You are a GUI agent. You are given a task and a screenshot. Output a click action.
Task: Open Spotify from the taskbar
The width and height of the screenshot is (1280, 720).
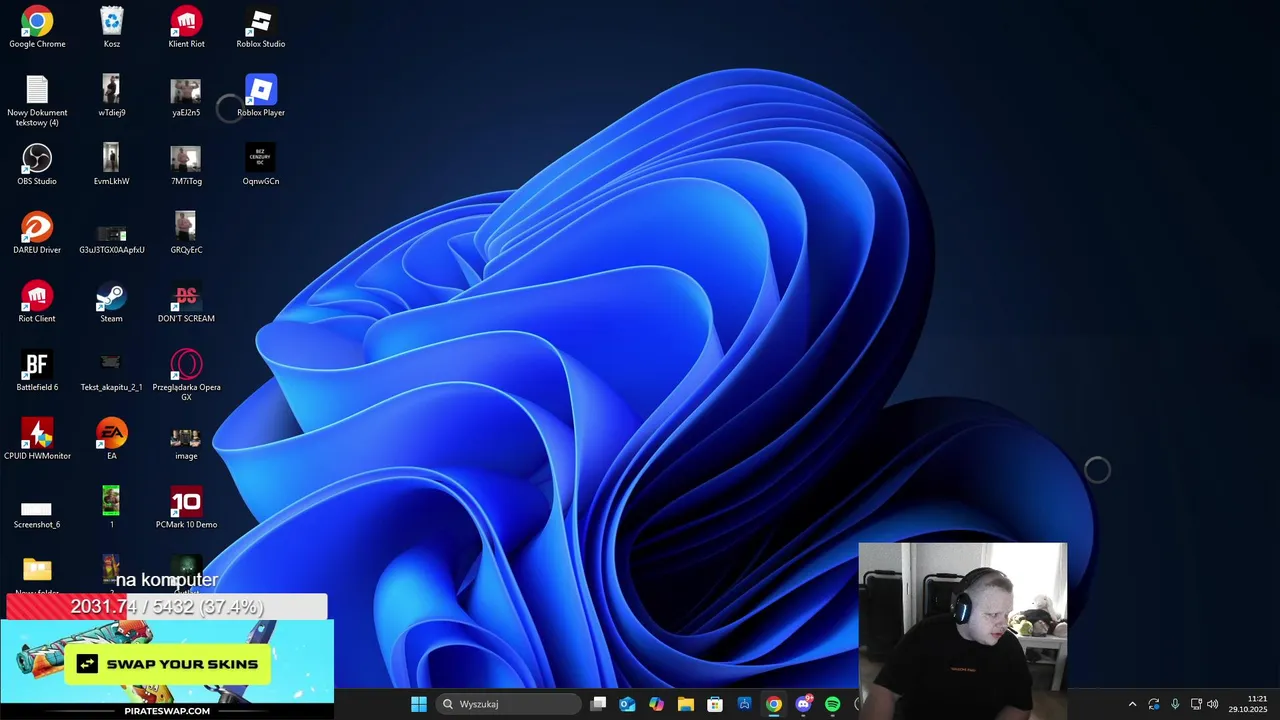pos(832,704)
